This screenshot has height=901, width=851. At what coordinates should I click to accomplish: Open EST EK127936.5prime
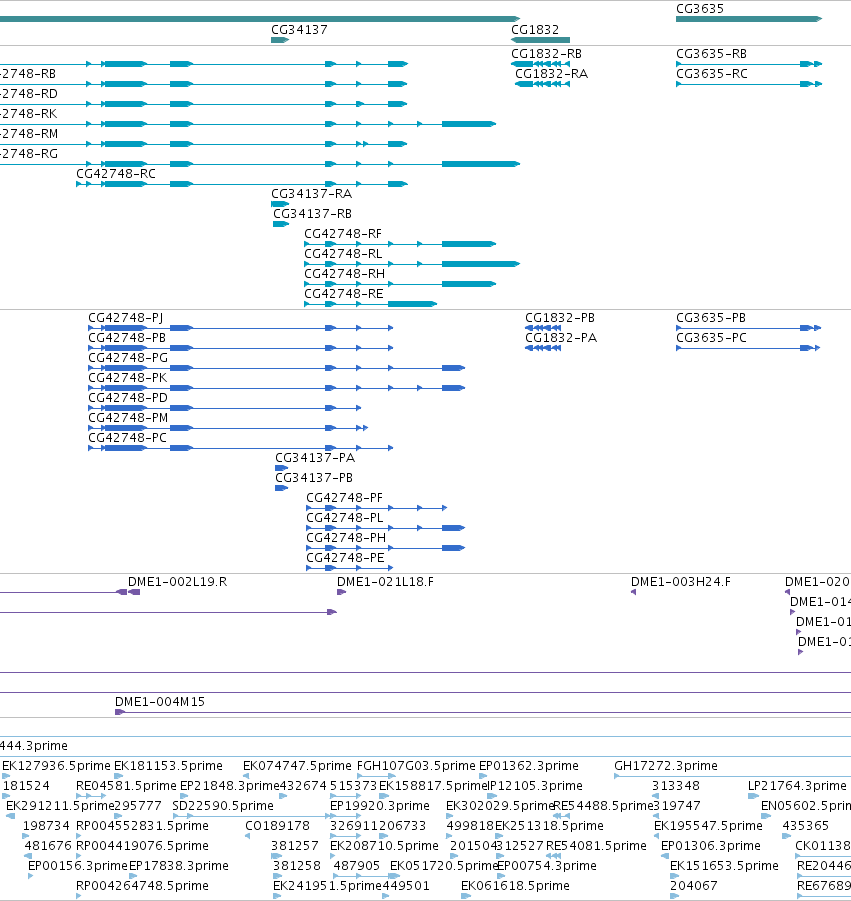point(56,766)
